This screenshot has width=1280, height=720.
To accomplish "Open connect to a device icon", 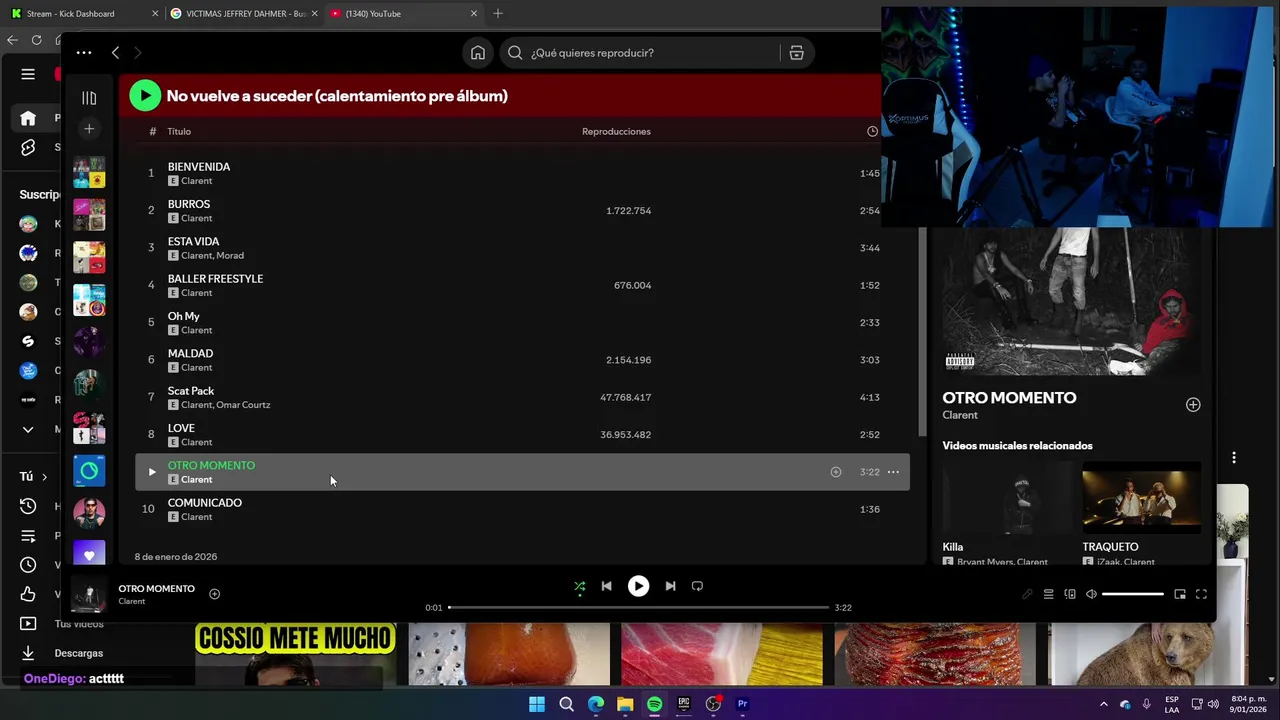I will 1070,594.
